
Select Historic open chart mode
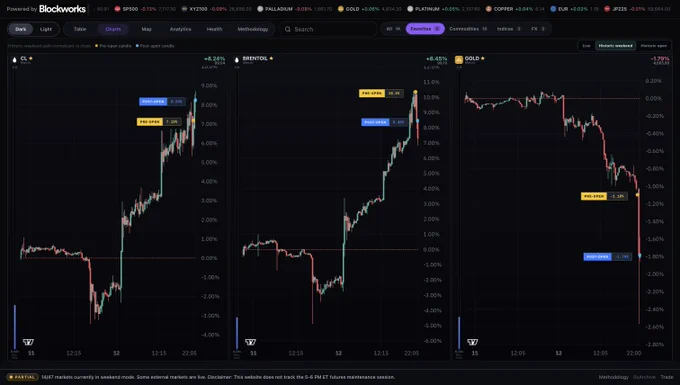654,46
